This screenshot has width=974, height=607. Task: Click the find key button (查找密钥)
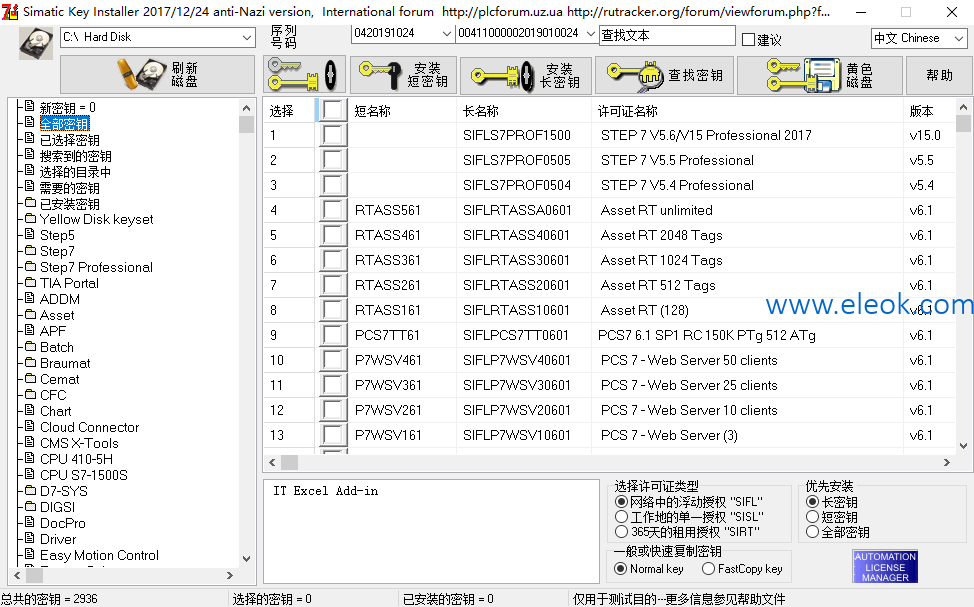point(665,75)
